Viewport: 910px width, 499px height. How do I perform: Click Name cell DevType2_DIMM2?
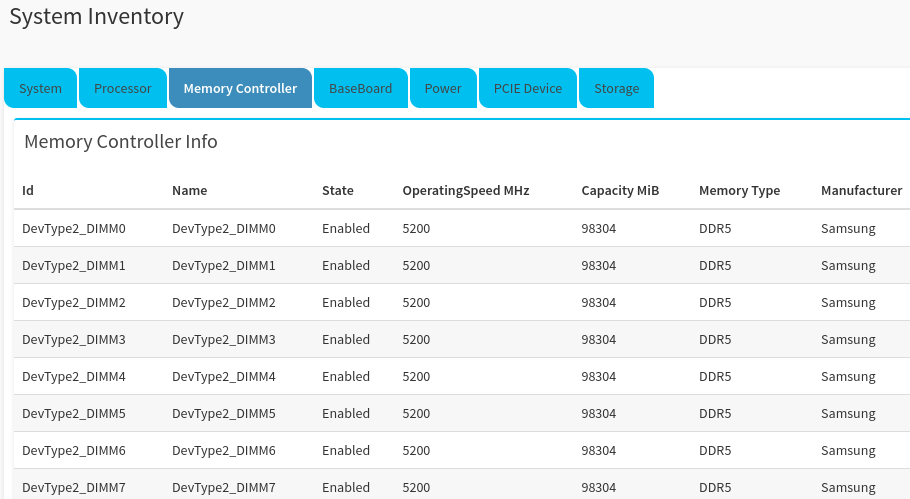pyautogui.click(x=223, y=303)
